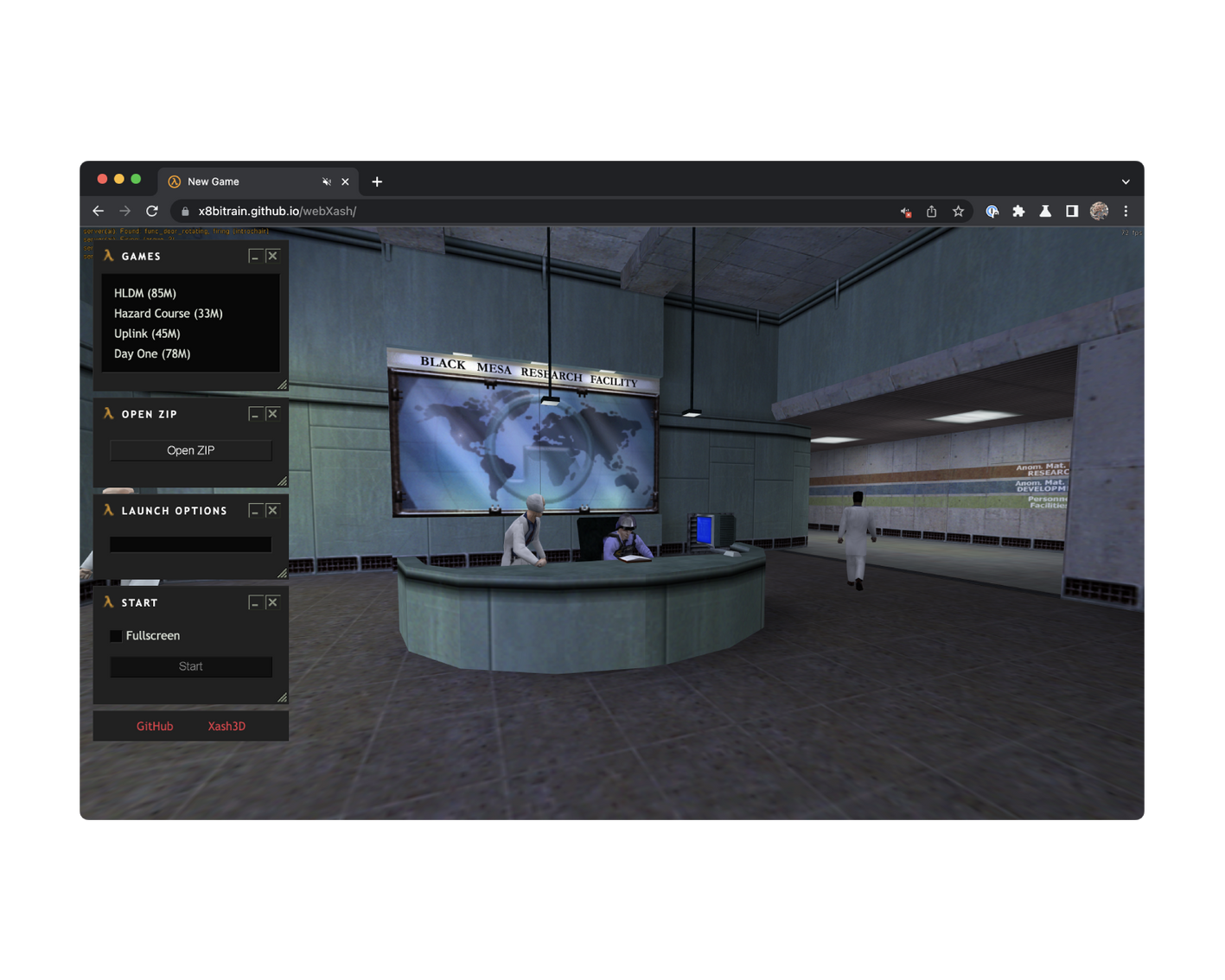Unmute the tab via its speaker icon
This screenshot has width=1225, height=980.
[327, 181]
